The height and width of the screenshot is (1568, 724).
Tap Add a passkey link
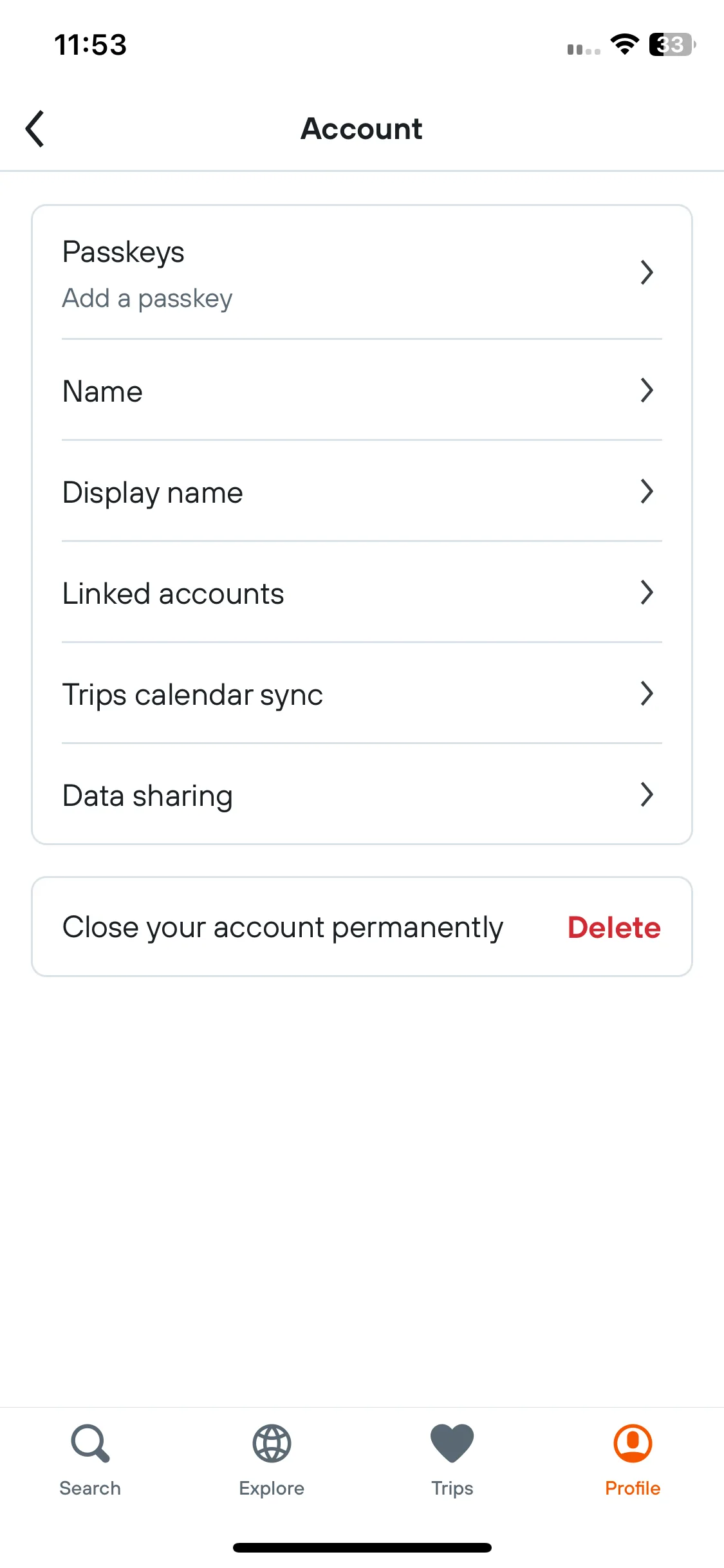[147, 299]
